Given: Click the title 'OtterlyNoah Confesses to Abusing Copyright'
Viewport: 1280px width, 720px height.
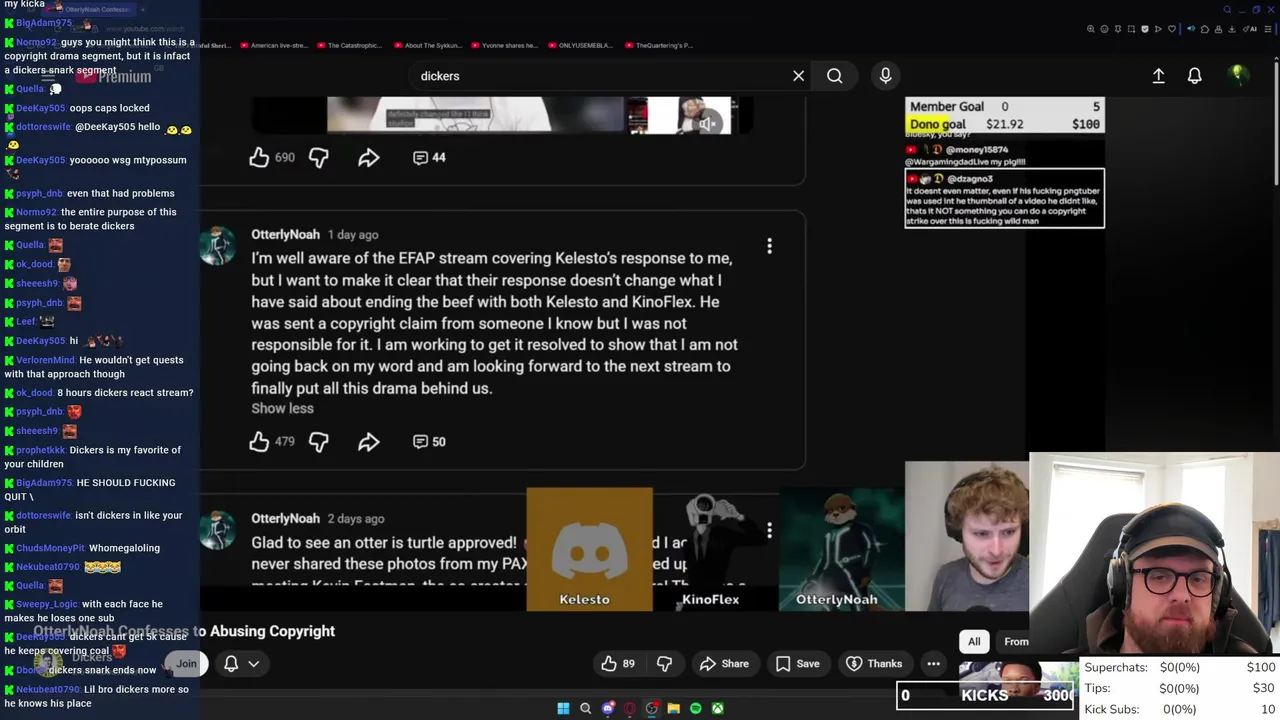Looking at the screenshot, I should pos(184,631).
